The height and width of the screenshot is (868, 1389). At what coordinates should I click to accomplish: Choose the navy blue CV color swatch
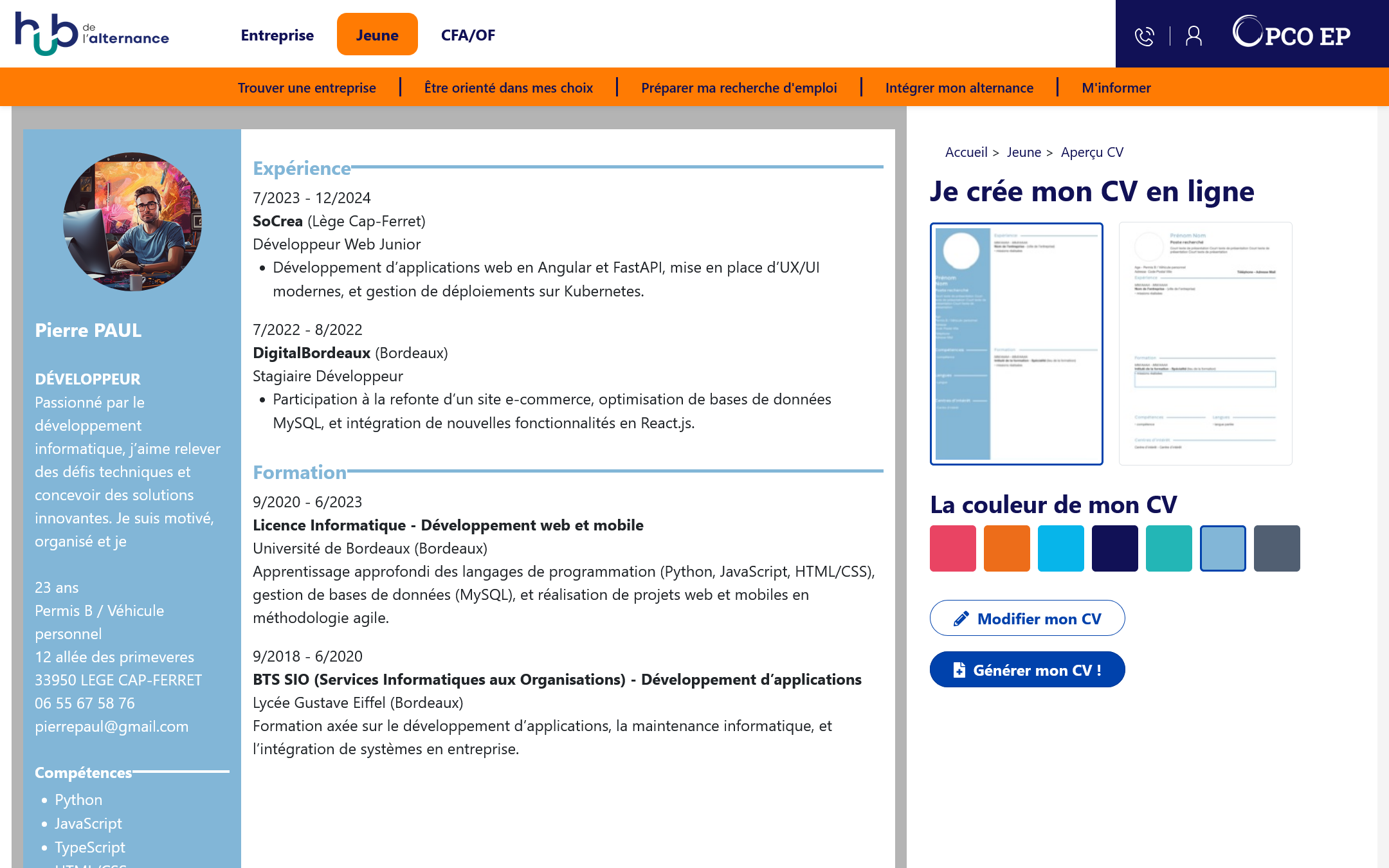(x=1115, y=548)
